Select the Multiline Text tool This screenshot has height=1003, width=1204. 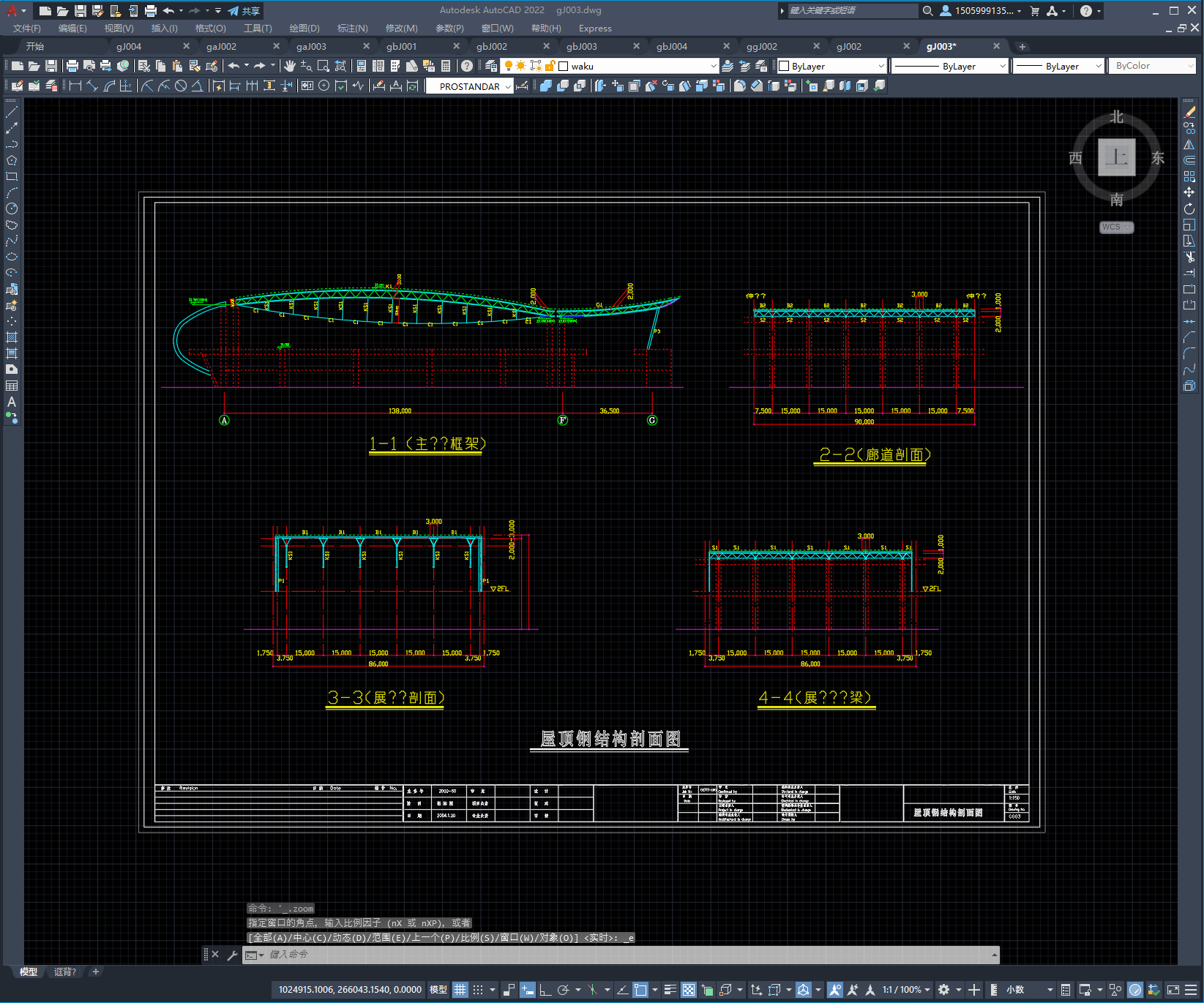[12, 402]
